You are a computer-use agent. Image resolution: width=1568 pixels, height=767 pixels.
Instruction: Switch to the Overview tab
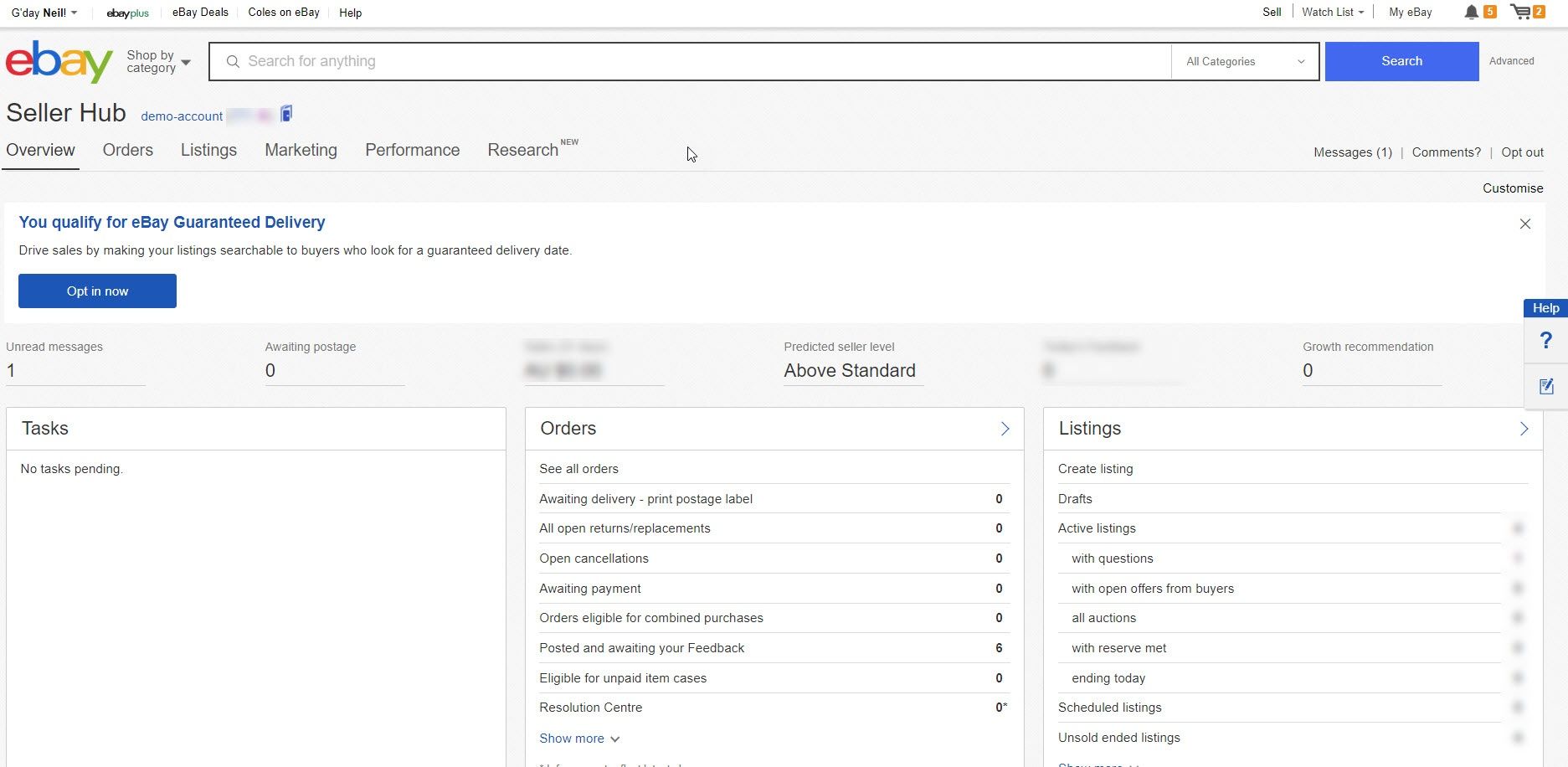(40, 150)
